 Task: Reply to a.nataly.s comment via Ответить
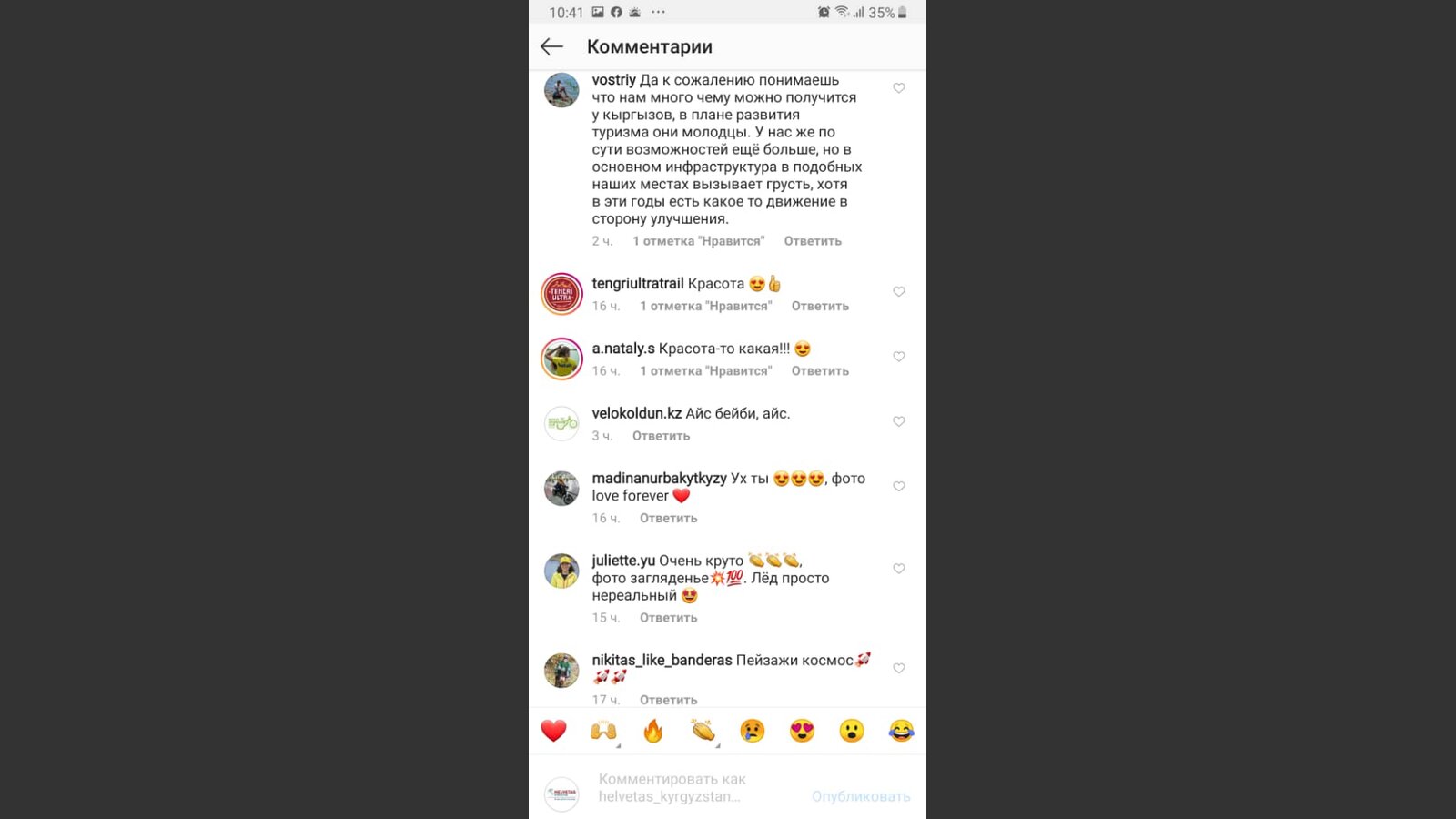coord(820,371)
